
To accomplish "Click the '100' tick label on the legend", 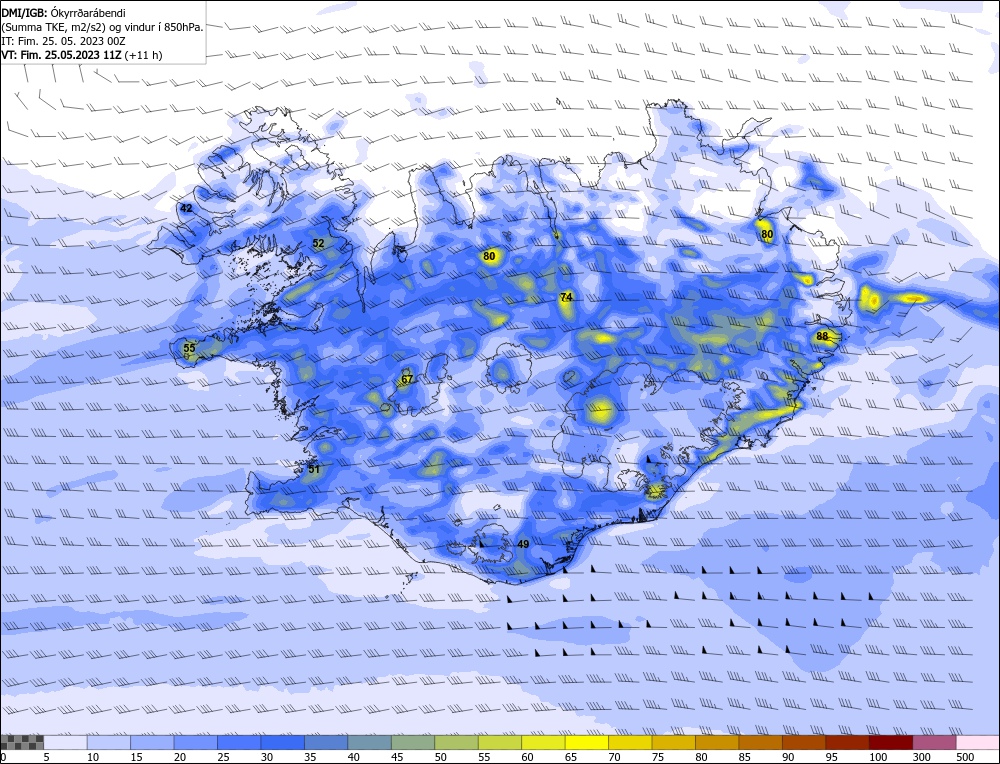I will (x=878, y=757).
